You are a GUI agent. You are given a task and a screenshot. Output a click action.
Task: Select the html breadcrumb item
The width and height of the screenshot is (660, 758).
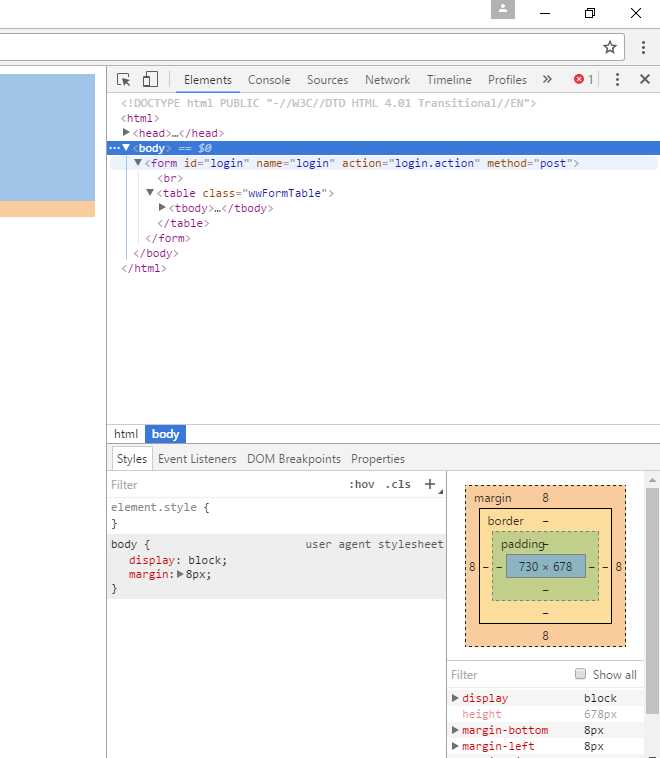[126, 434]
